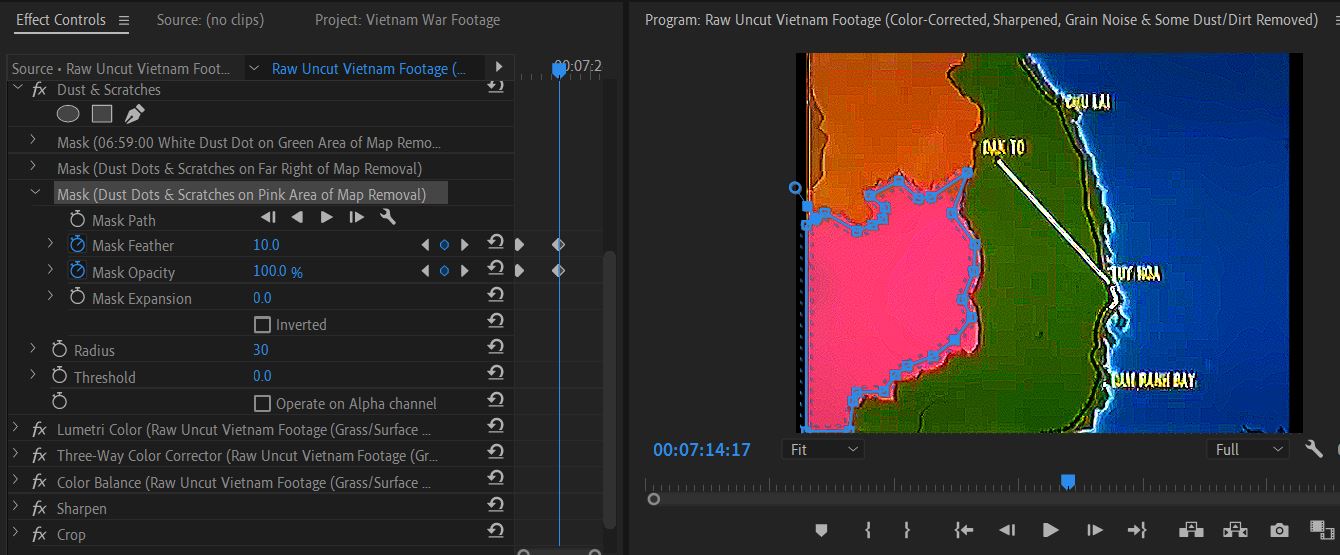Image resolution: width=1340 pixels, height=555 pixels.
Task: Go to next Mask Feather keyframe
Action: point(464,245)
